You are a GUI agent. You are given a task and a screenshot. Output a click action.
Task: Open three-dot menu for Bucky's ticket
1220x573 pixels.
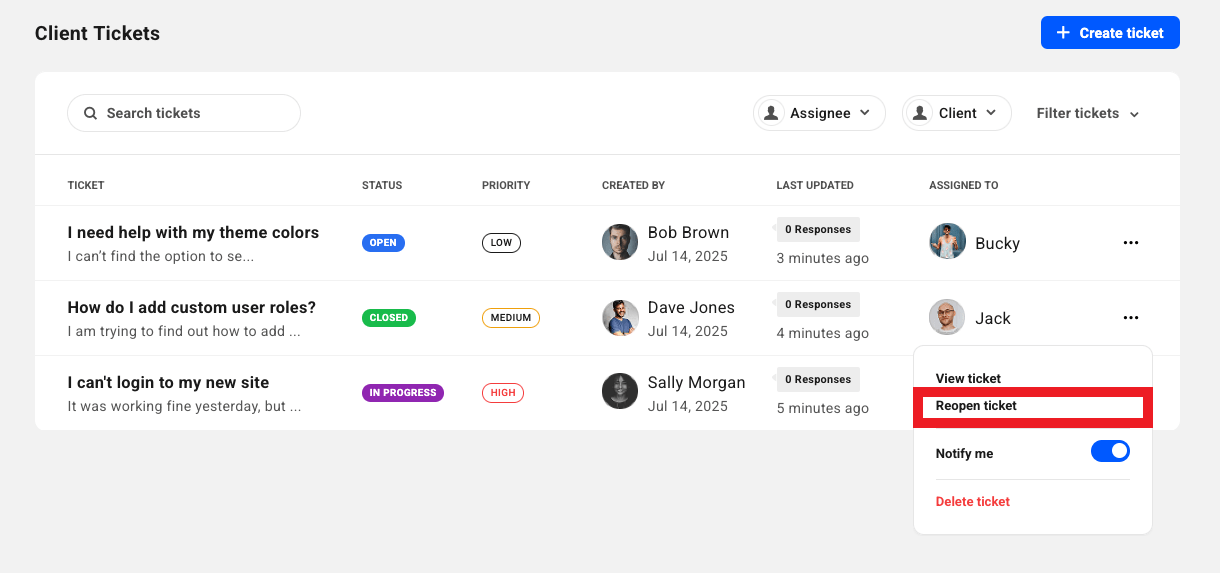(x=1131, y=243)
